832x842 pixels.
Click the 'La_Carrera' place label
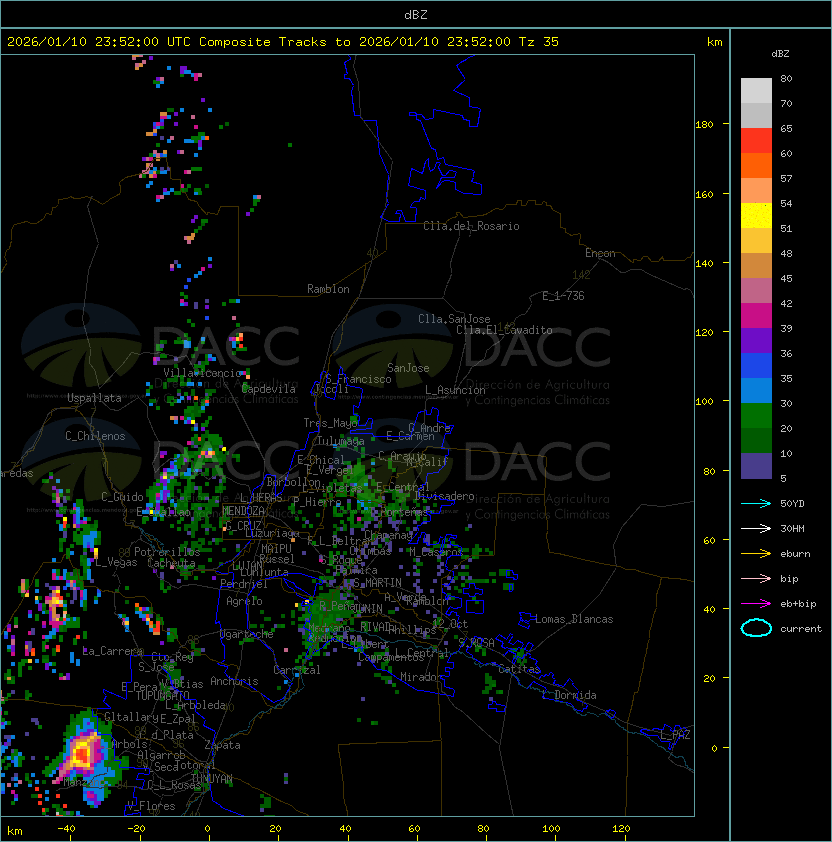click(113, 651)
